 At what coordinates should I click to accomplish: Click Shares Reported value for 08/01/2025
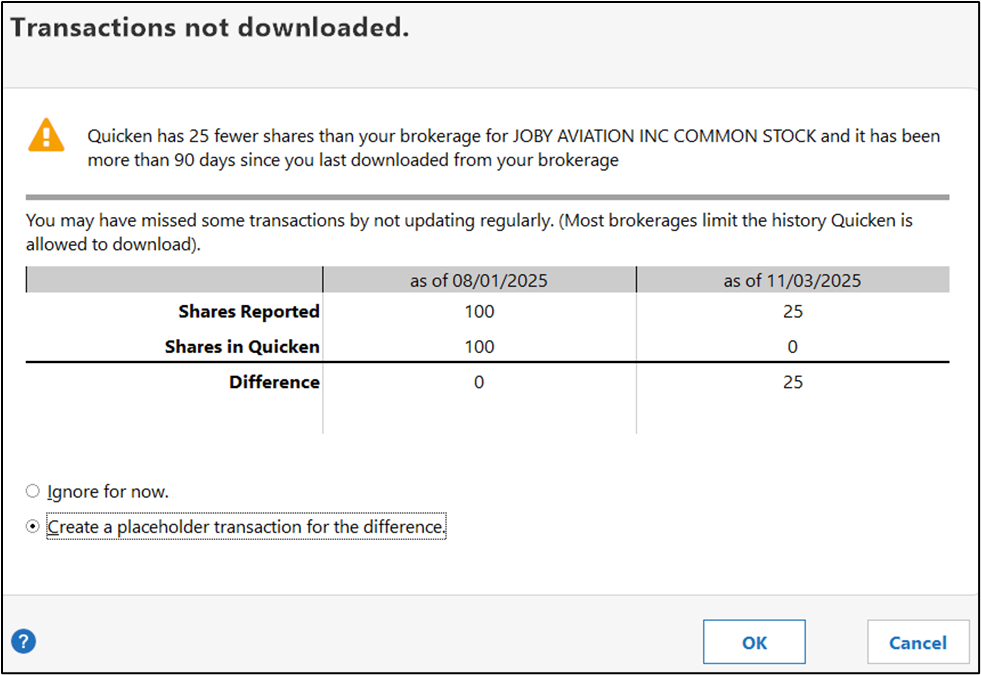click(x=479, y=312)
